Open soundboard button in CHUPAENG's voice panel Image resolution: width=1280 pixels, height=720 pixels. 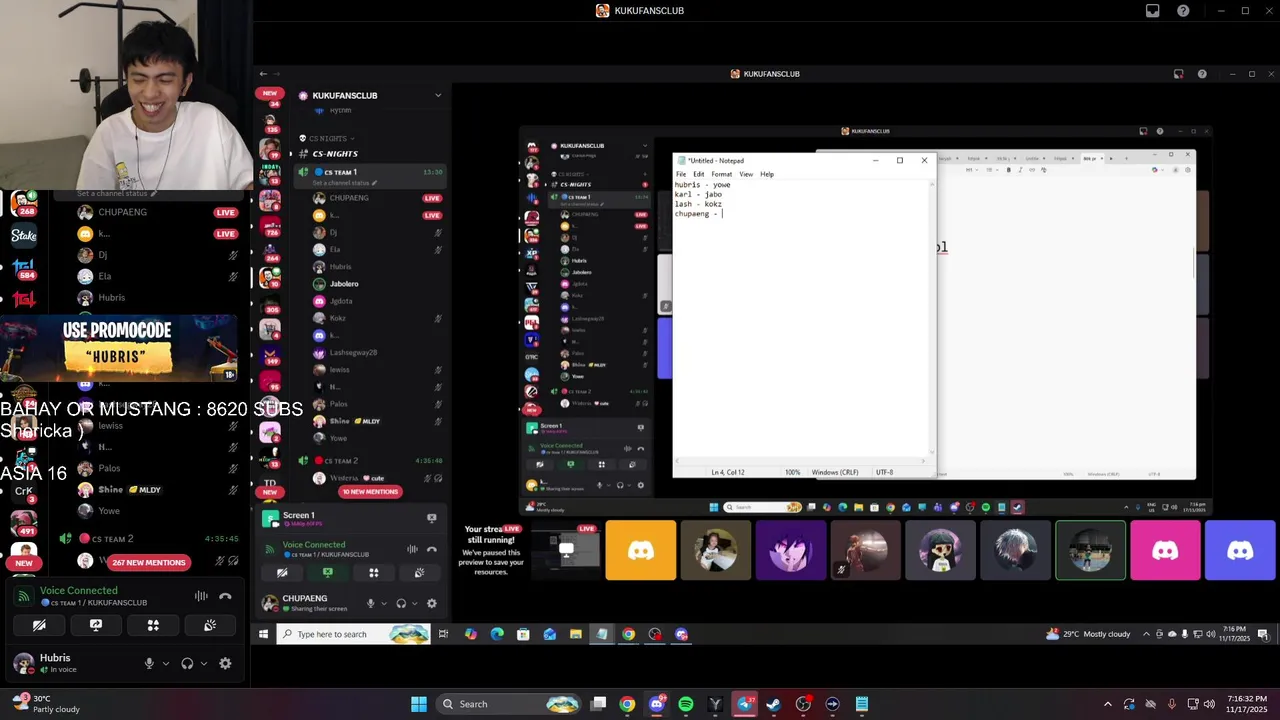coord(419,573)
